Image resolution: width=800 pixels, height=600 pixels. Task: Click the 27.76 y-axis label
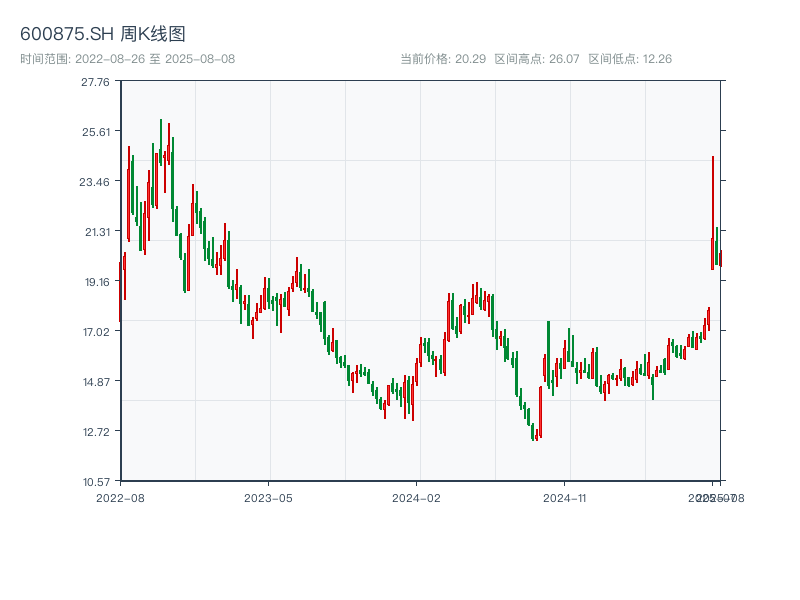[x=96, y=82]
